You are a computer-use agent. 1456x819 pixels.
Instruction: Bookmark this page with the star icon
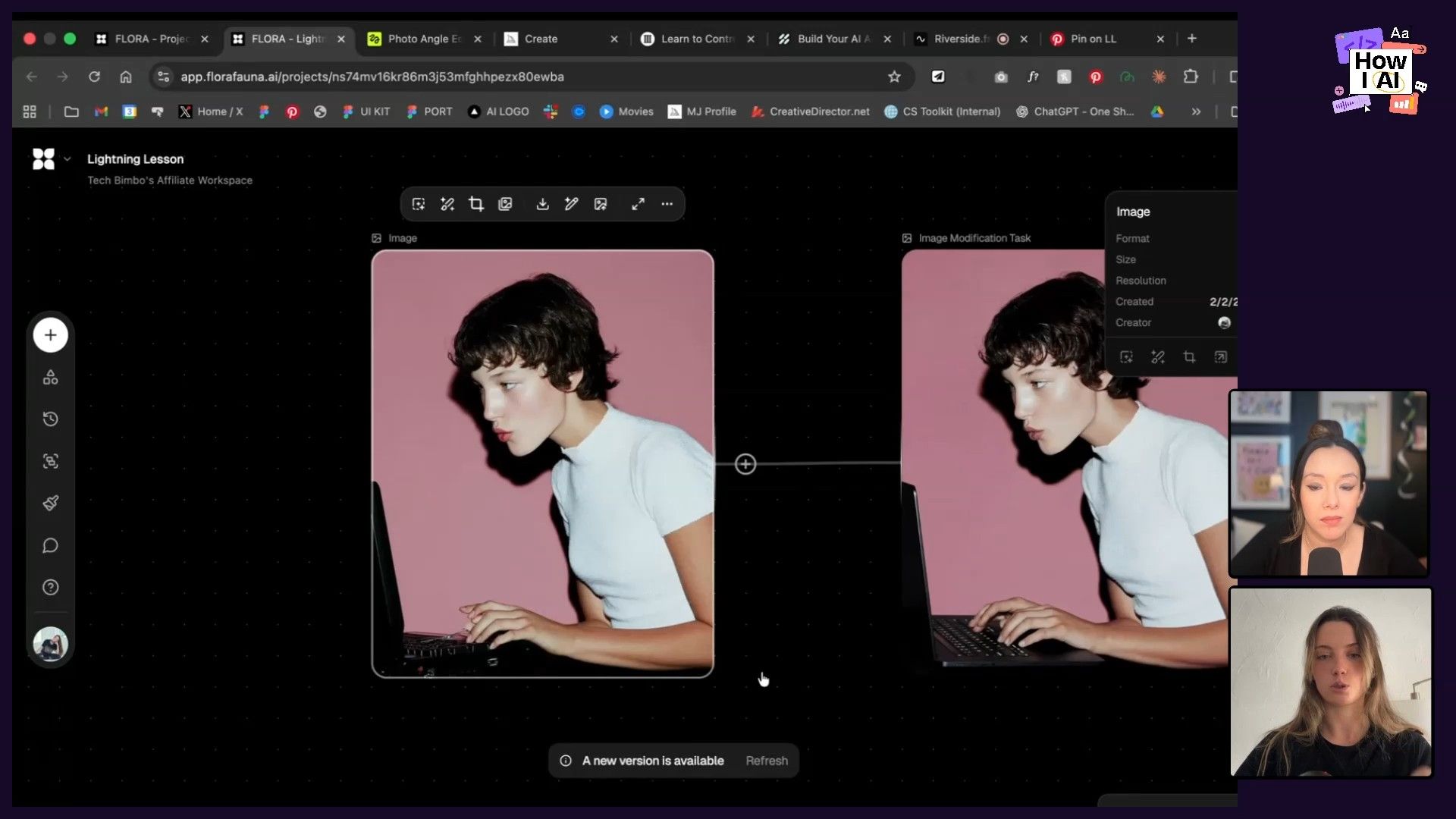coord(894,77)
